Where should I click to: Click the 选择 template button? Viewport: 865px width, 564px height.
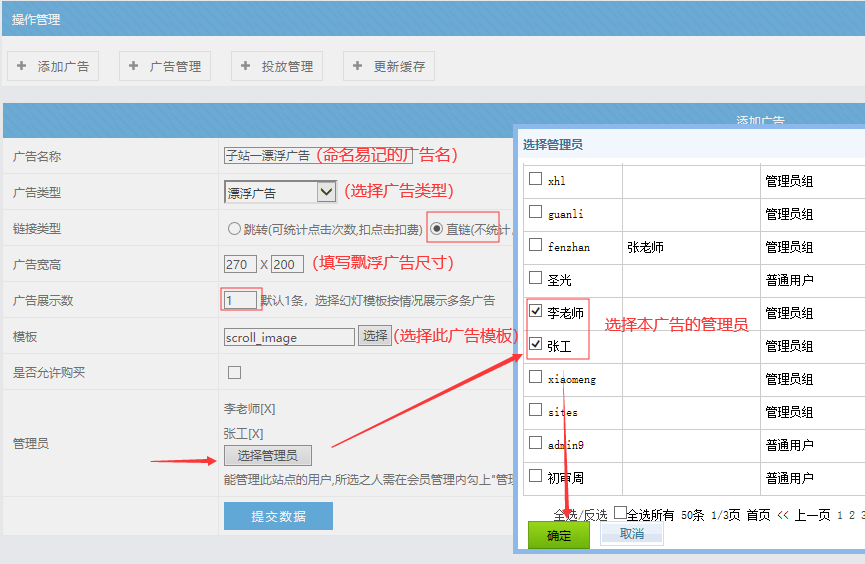pos(374,336)
